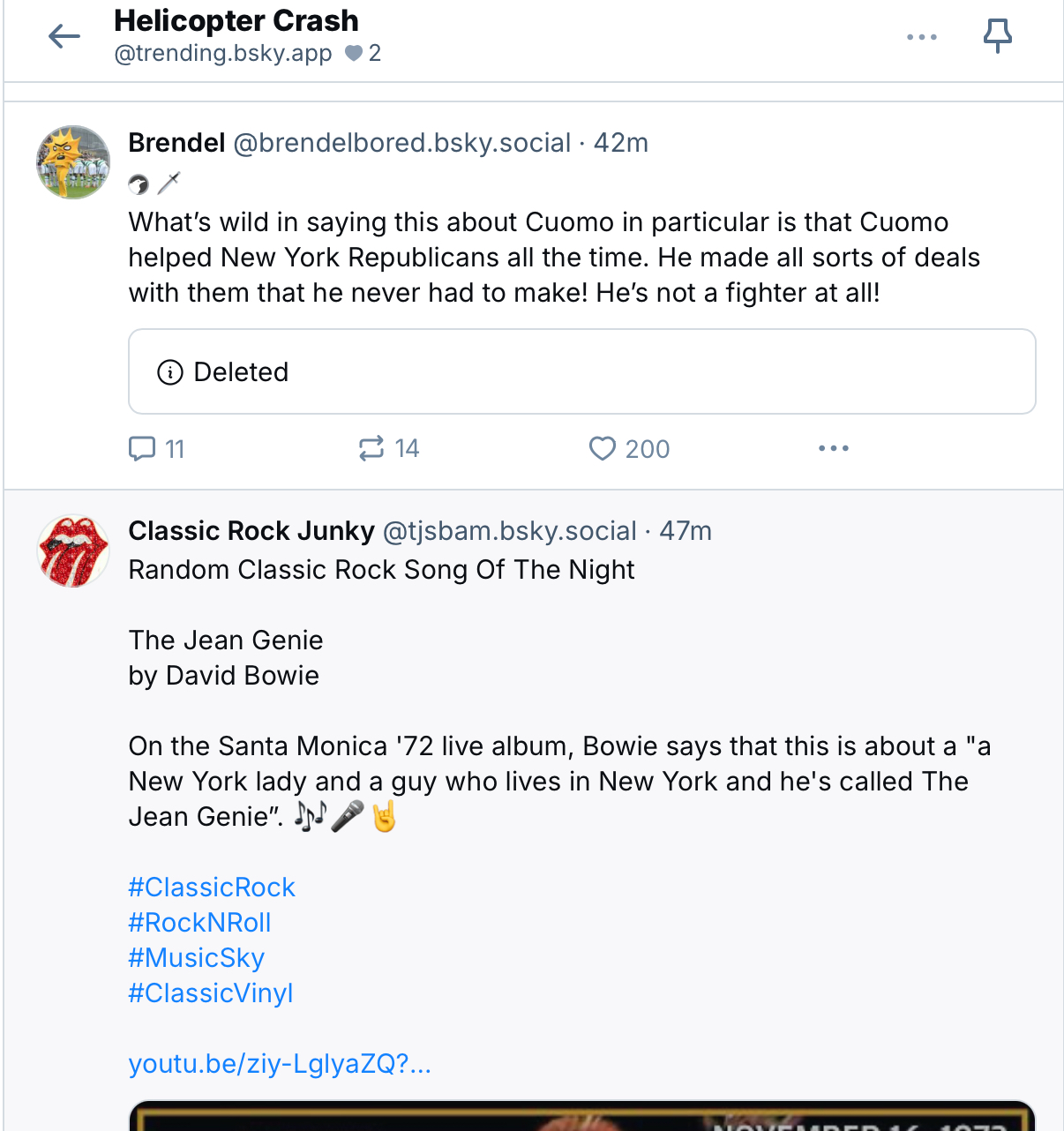1064x1131 pixels.
Task: Open @tjsbam.bsky.social handle
Action: click(x=509, y=531)
